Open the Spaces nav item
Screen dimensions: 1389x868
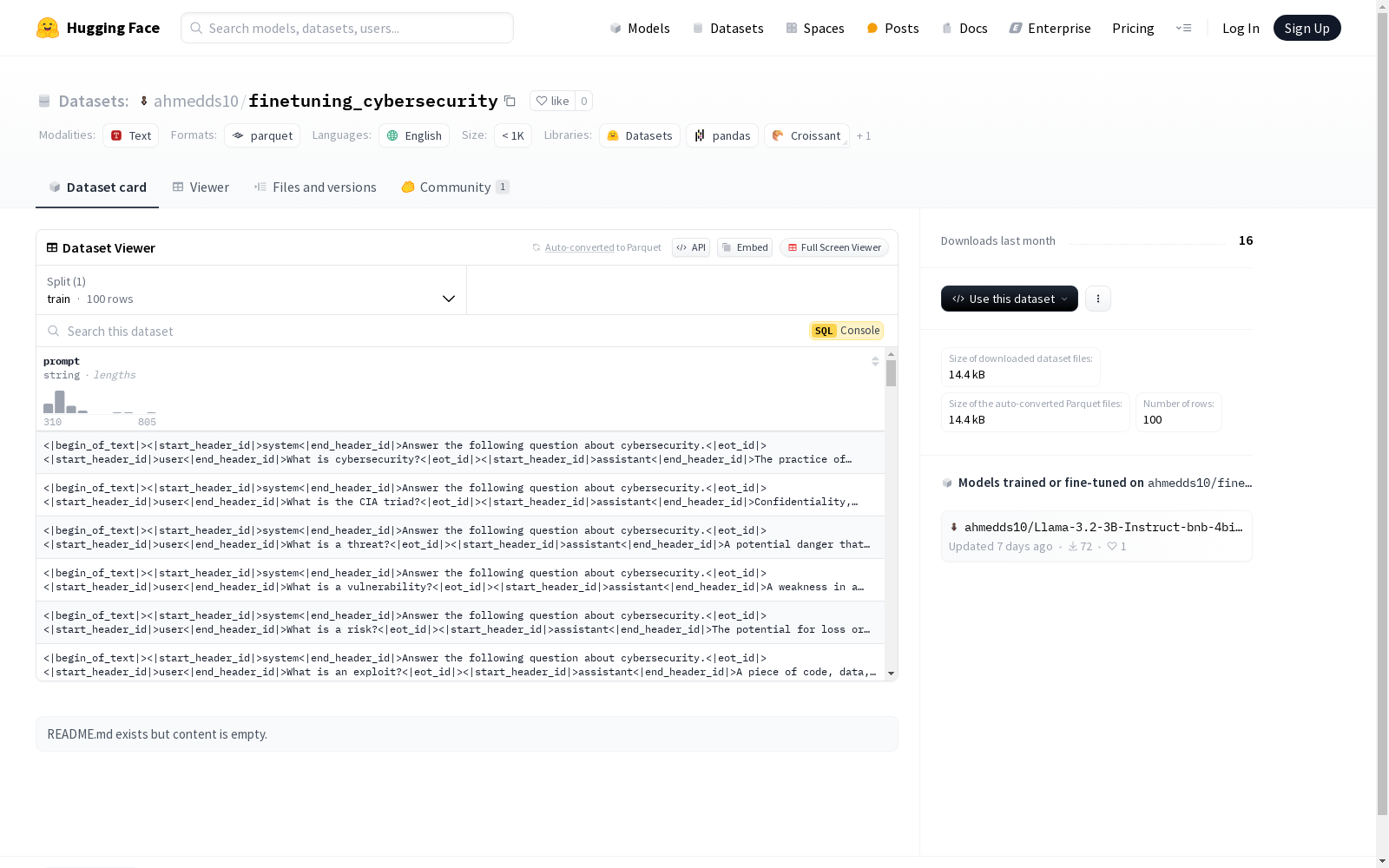[x=814, y=28]
